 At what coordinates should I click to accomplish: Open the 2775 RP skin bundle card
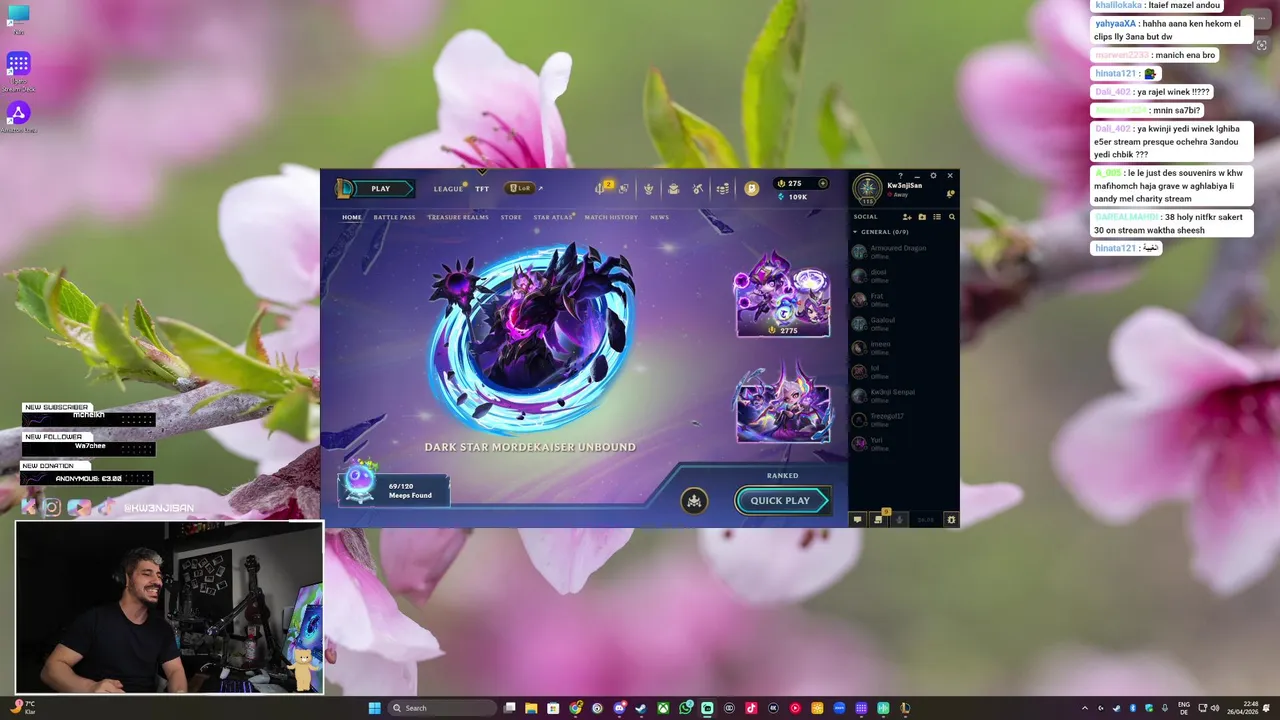[x=783, y=296]
